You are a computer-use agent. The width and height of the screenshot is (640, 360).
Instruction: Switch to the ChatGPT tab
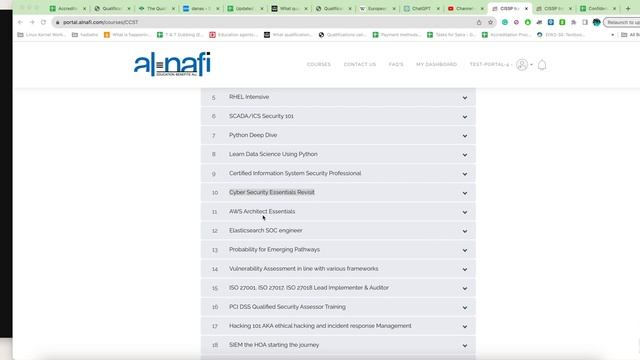[422, 9]
